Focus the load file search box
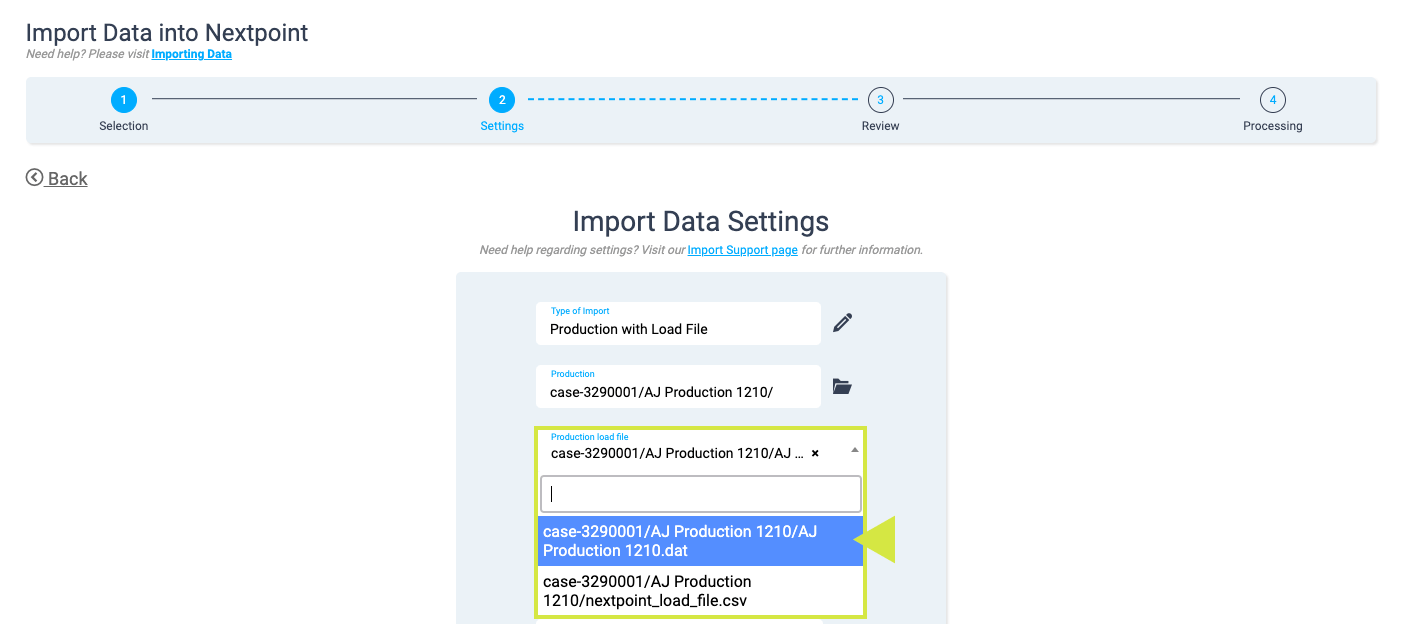This screenshot has height=624, width=1401. point(700,494)
